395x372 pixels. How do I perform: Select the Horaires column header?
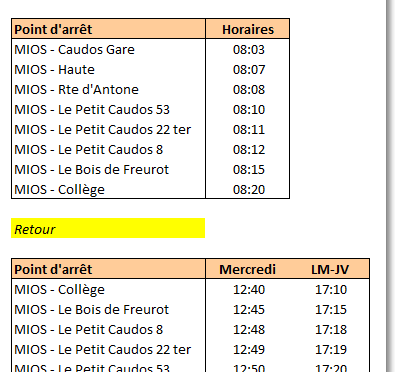(248, 29)
